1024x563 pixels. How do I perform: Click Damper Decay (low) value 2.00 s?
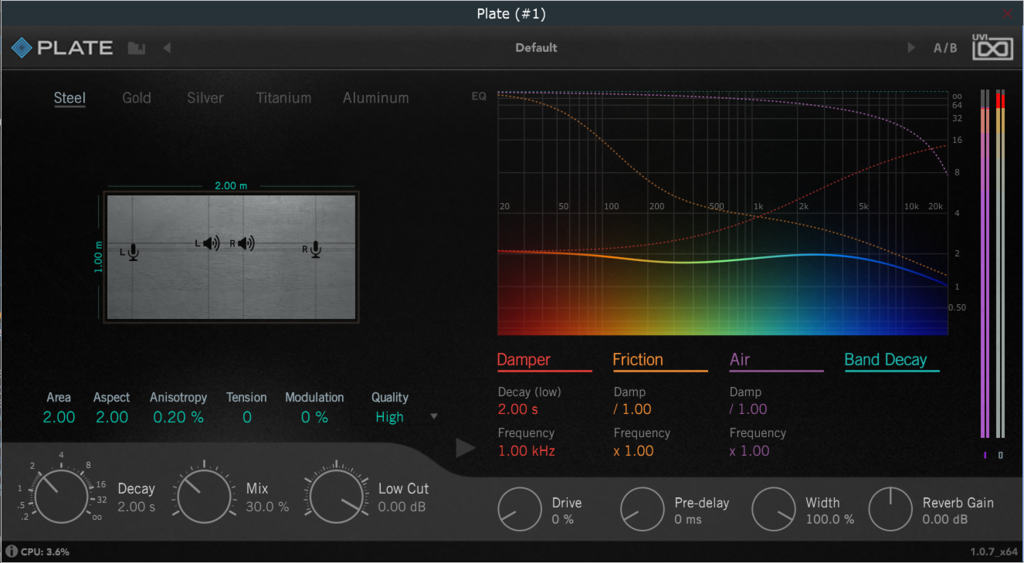520,410
